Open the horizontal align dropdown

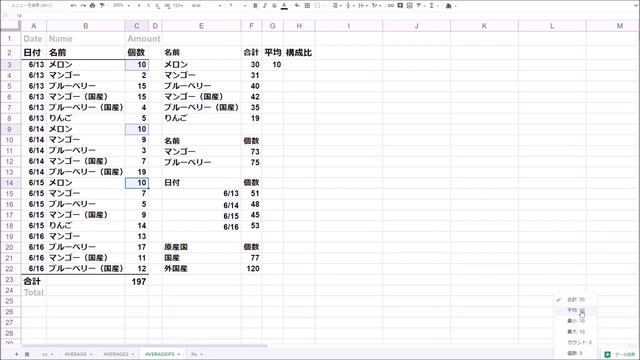click(336, 6)
